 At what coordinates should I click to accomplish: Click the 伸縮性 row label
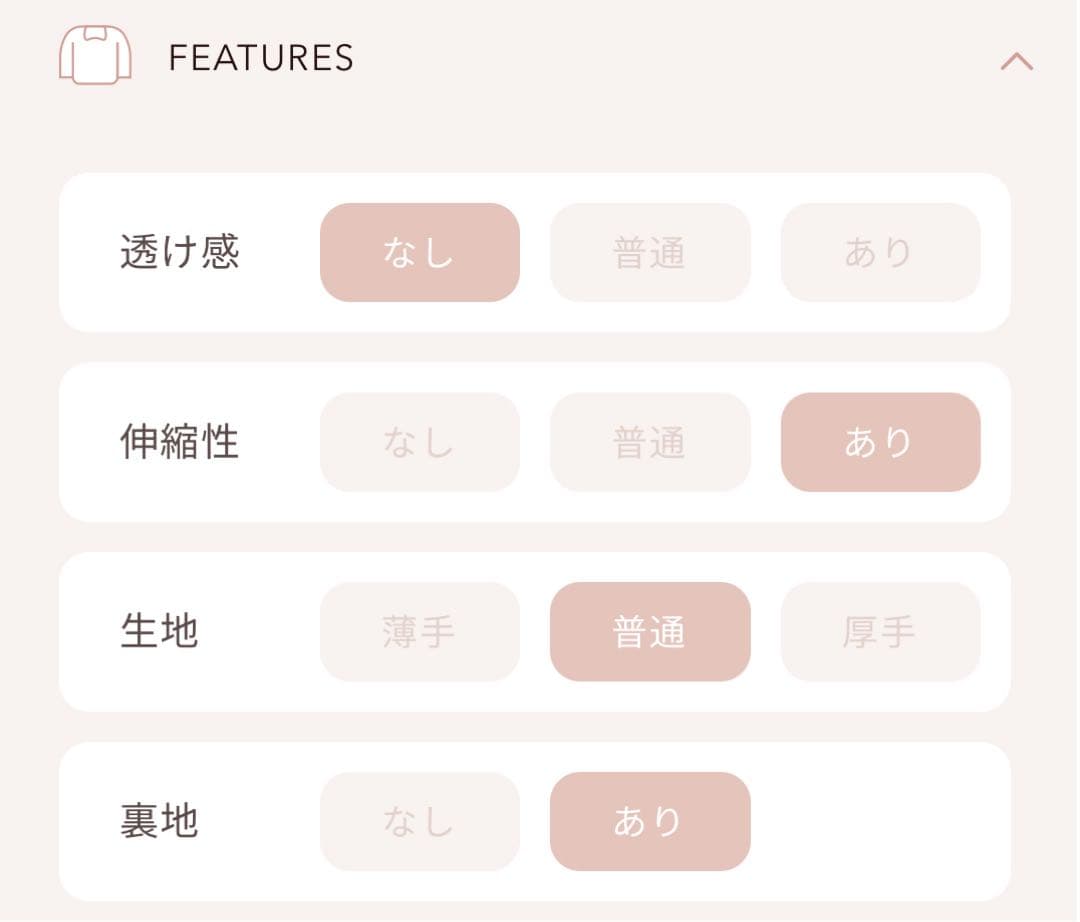[180, 442]
